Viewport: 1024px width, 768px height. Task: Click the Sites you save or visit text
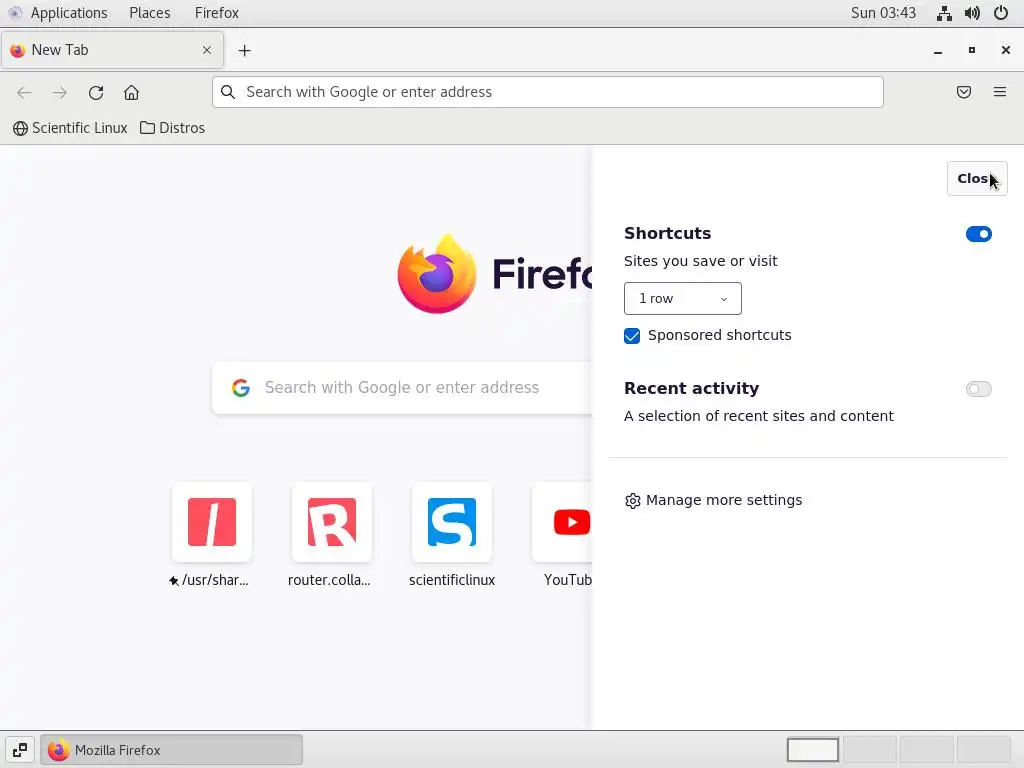coord(701,261)
